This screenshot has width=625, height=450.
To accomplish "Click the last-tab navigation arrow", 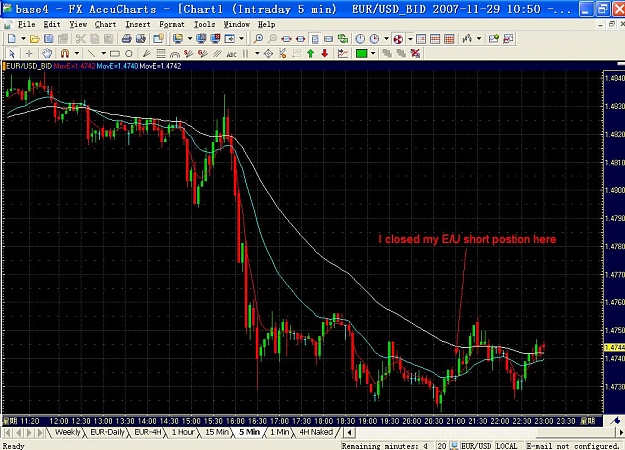I will 40,432.
